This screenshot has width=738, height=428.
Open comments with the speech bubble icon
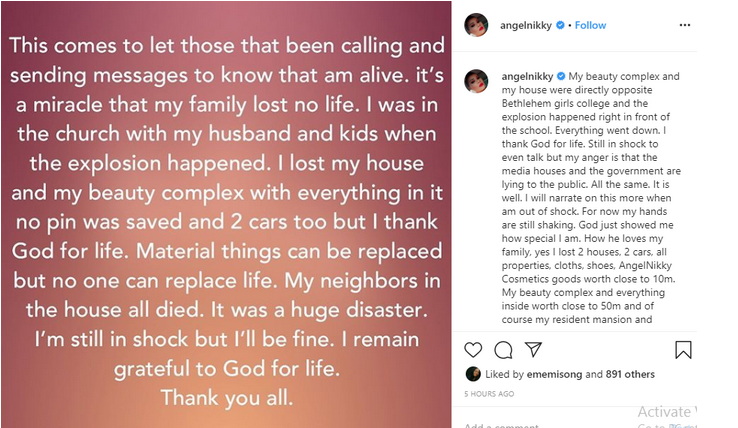pyautogui.click(x=504, y=350)
